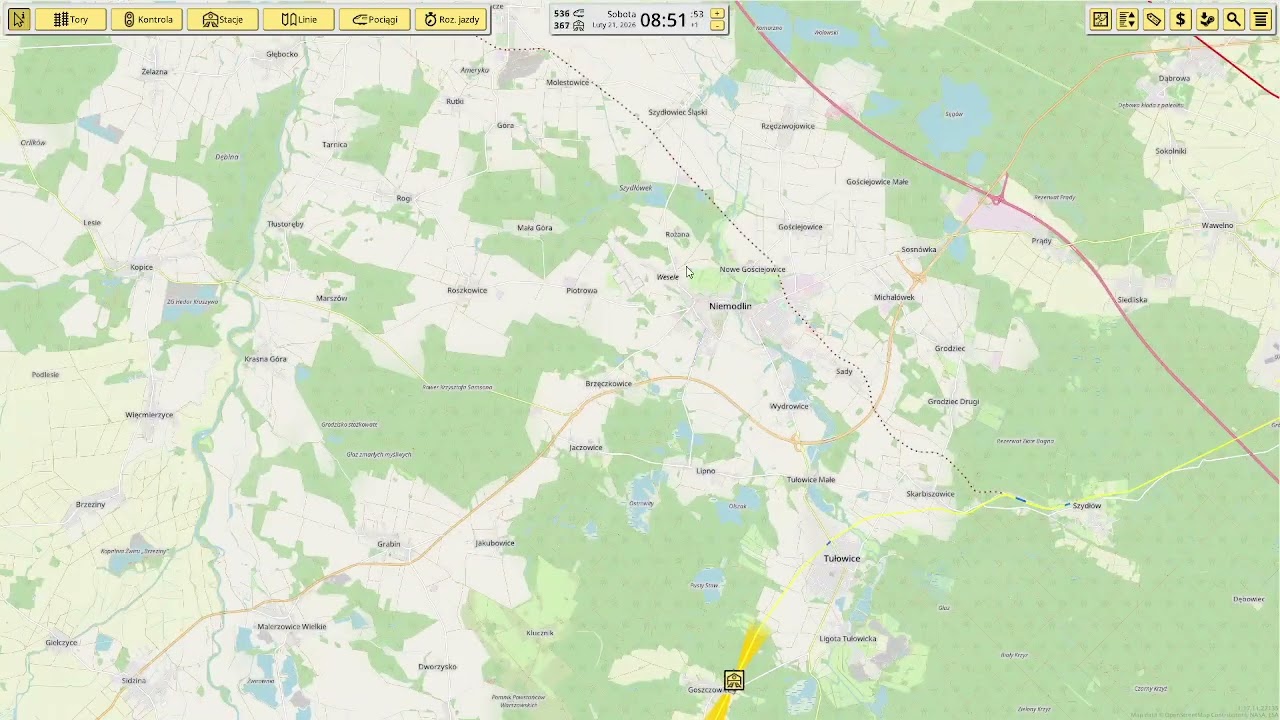Click the station marker near Goszczowice
Image resolution: width=1280 pixels, height=720 pixels.
tap(734, 681)
